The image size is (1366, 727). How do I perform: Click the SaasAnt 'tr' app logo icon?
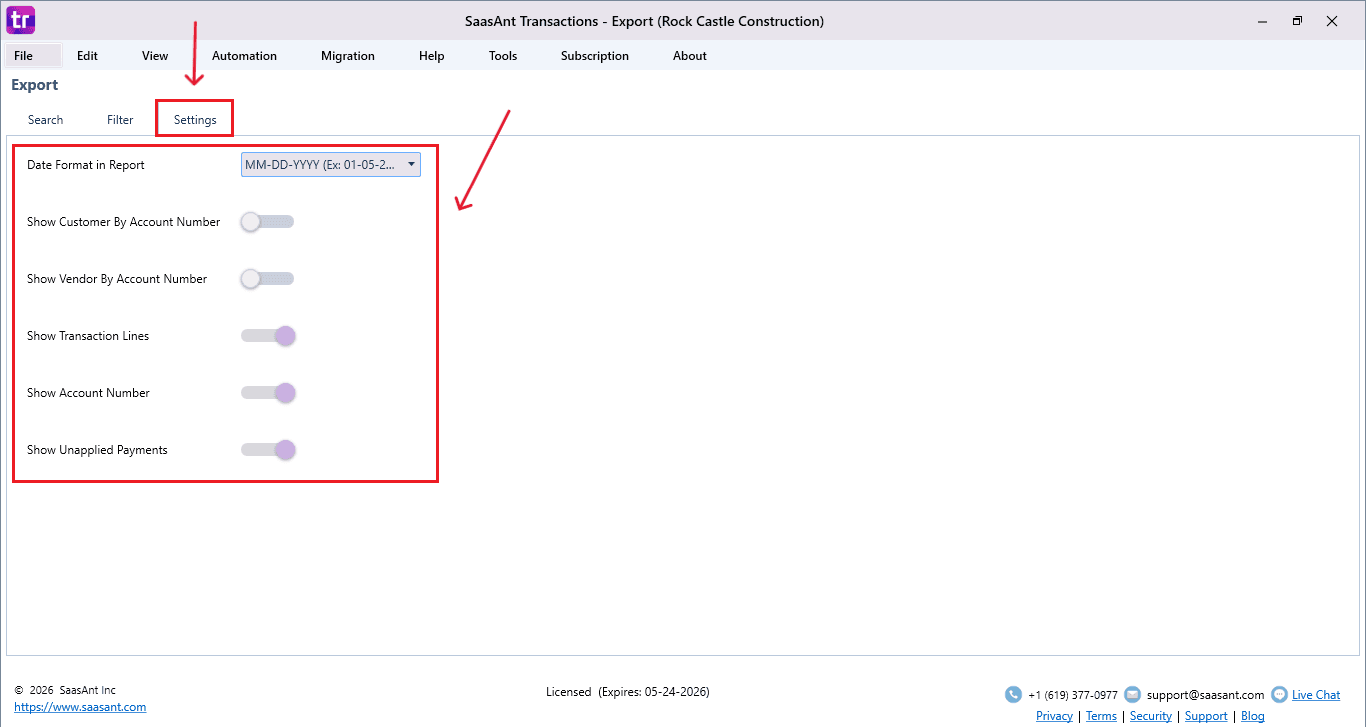point(21,20)
